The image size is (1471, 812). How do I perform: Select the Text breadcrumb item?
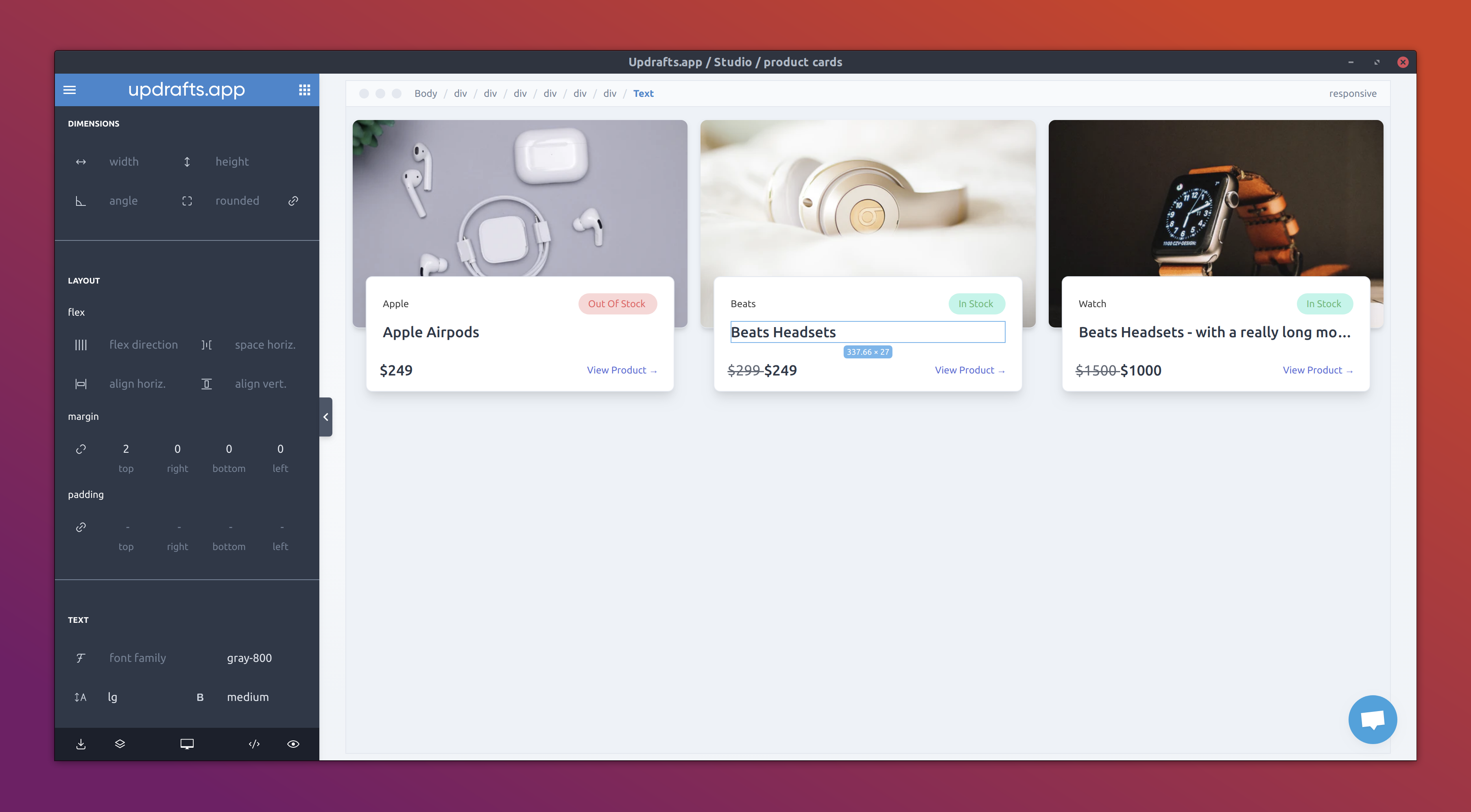coord(643,93)
